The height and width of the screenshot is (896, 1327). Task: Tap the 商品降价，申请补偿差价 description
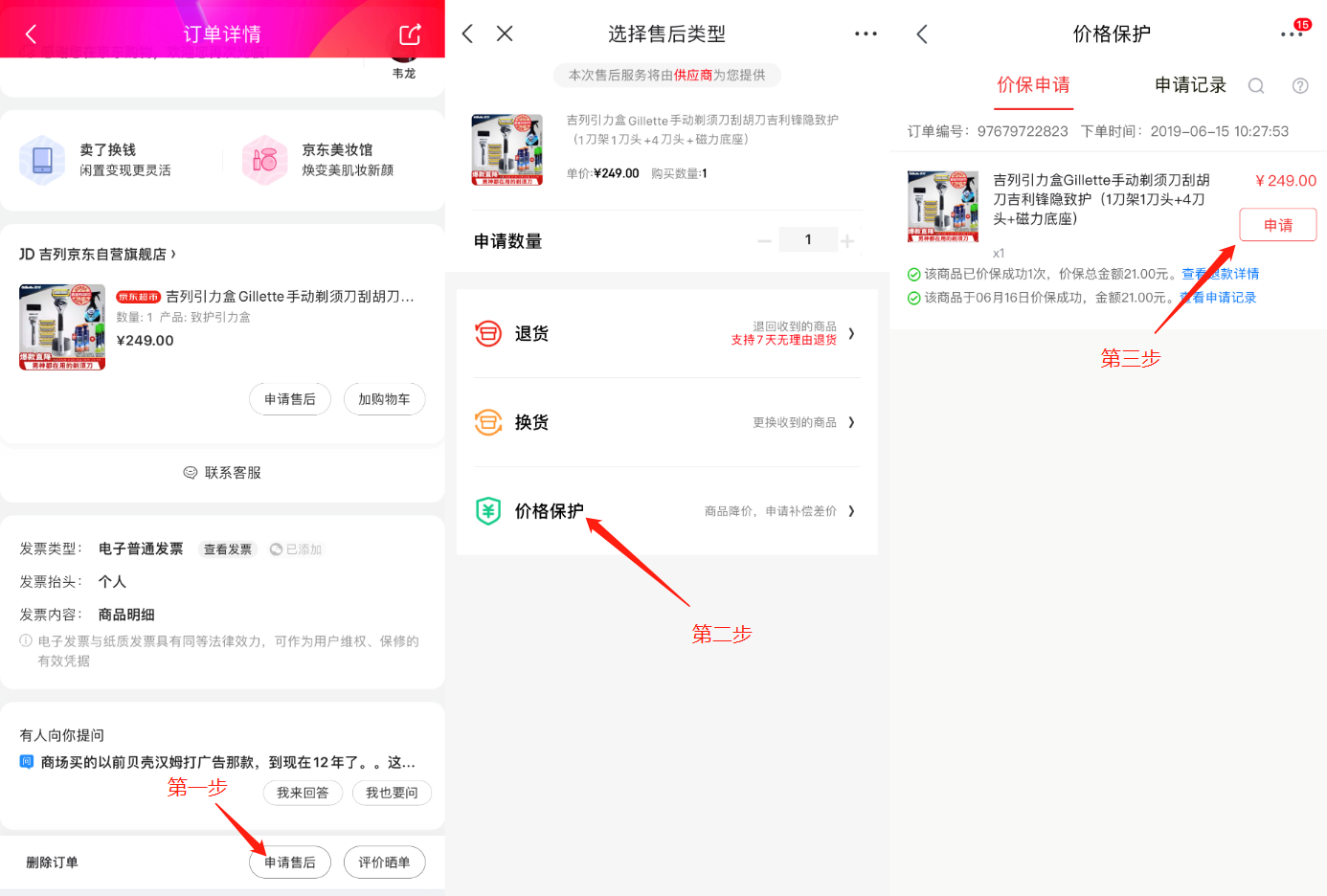771,511
